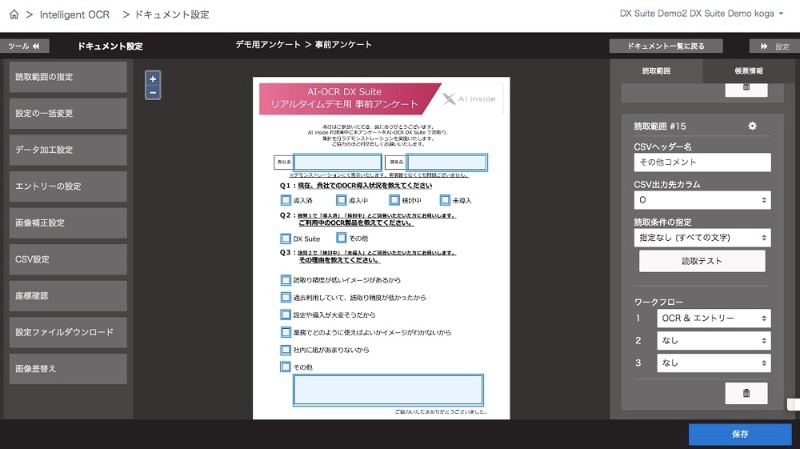This screenshot has width=800, height=449.
Task: Select the DX Suite checkbox region
Action: point(286,239)
